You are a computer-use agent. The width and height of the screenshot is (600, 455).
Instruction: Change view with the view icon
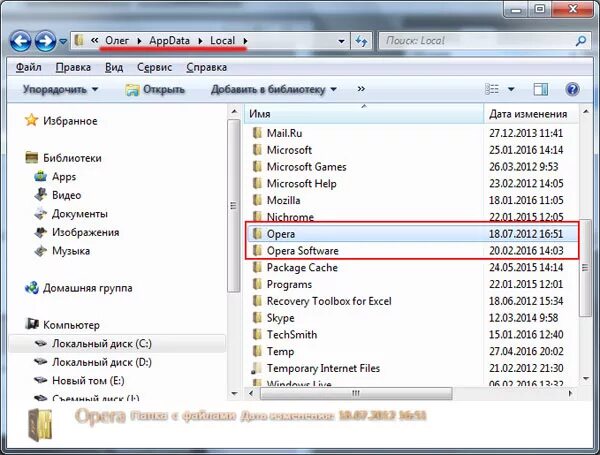(x=492, y=89)
